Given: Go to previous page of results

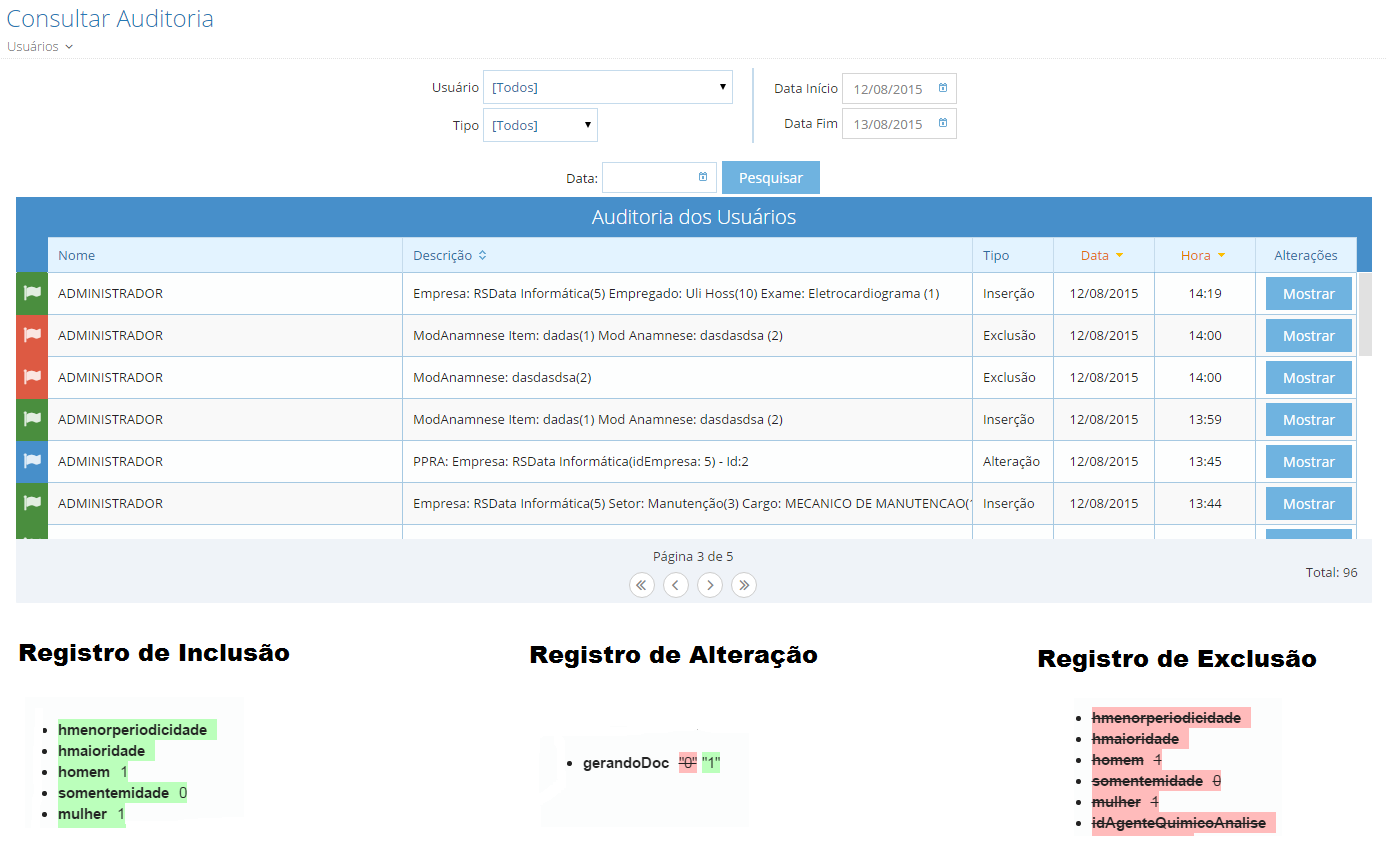Looking at the screenshot, I should point(676,585).
